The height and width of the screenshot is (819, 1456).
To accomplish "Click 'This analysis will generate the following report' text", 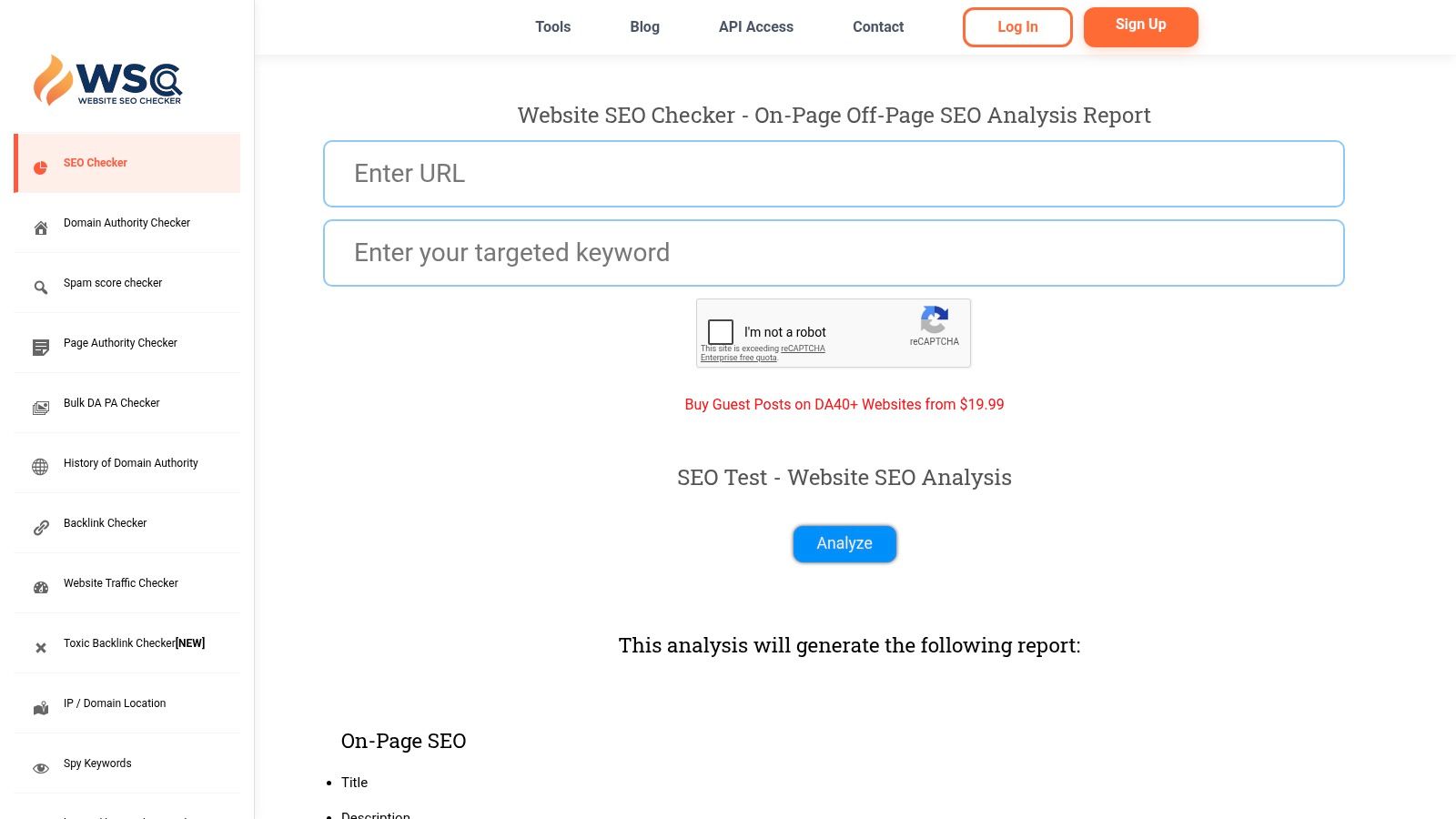I will (850, 645).
